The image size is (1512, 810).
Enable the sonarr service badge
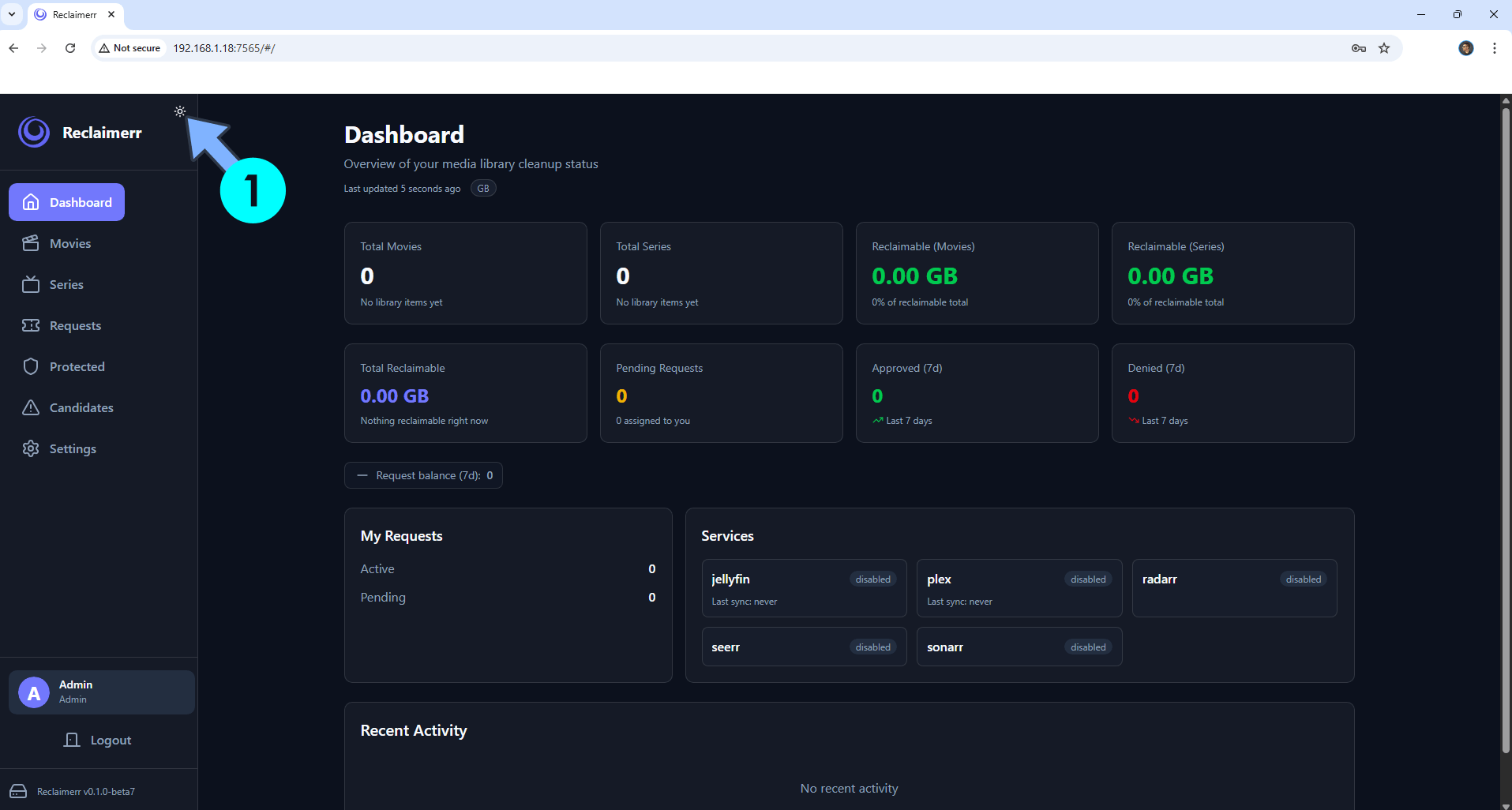click(1087, 647)
